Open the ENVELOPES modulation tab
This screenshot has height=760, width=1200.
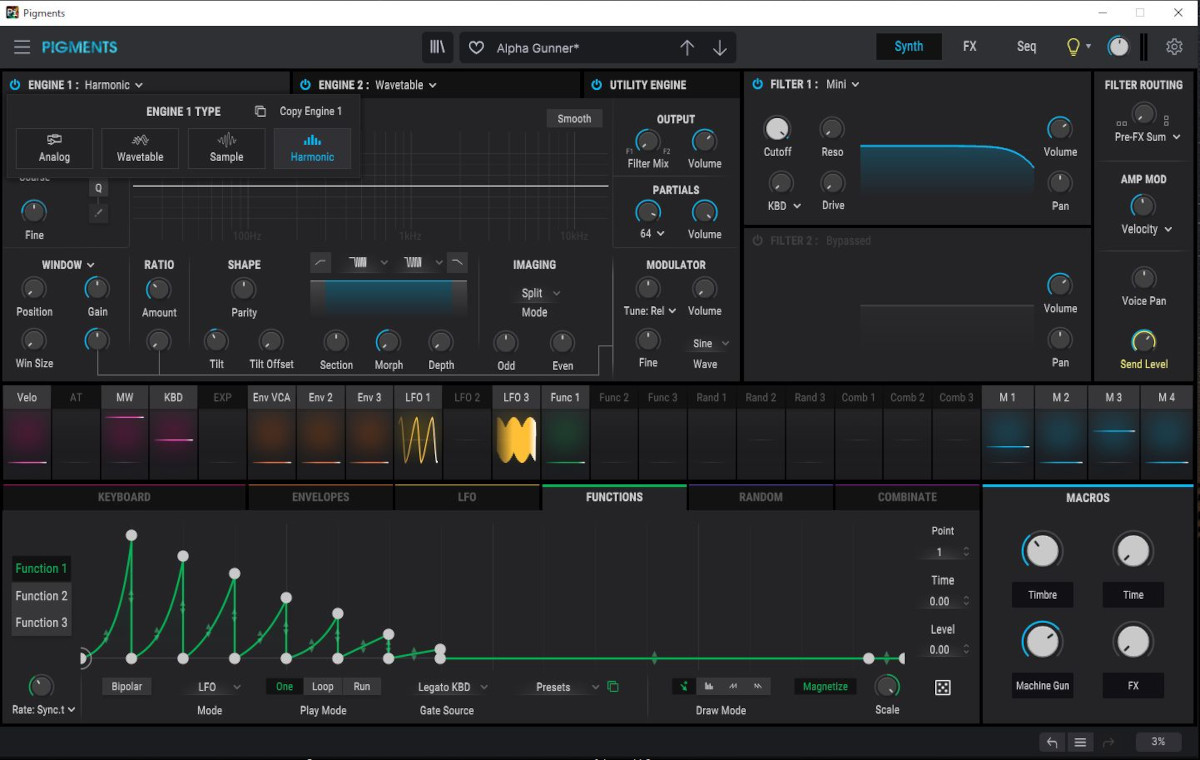pos(321,497)
